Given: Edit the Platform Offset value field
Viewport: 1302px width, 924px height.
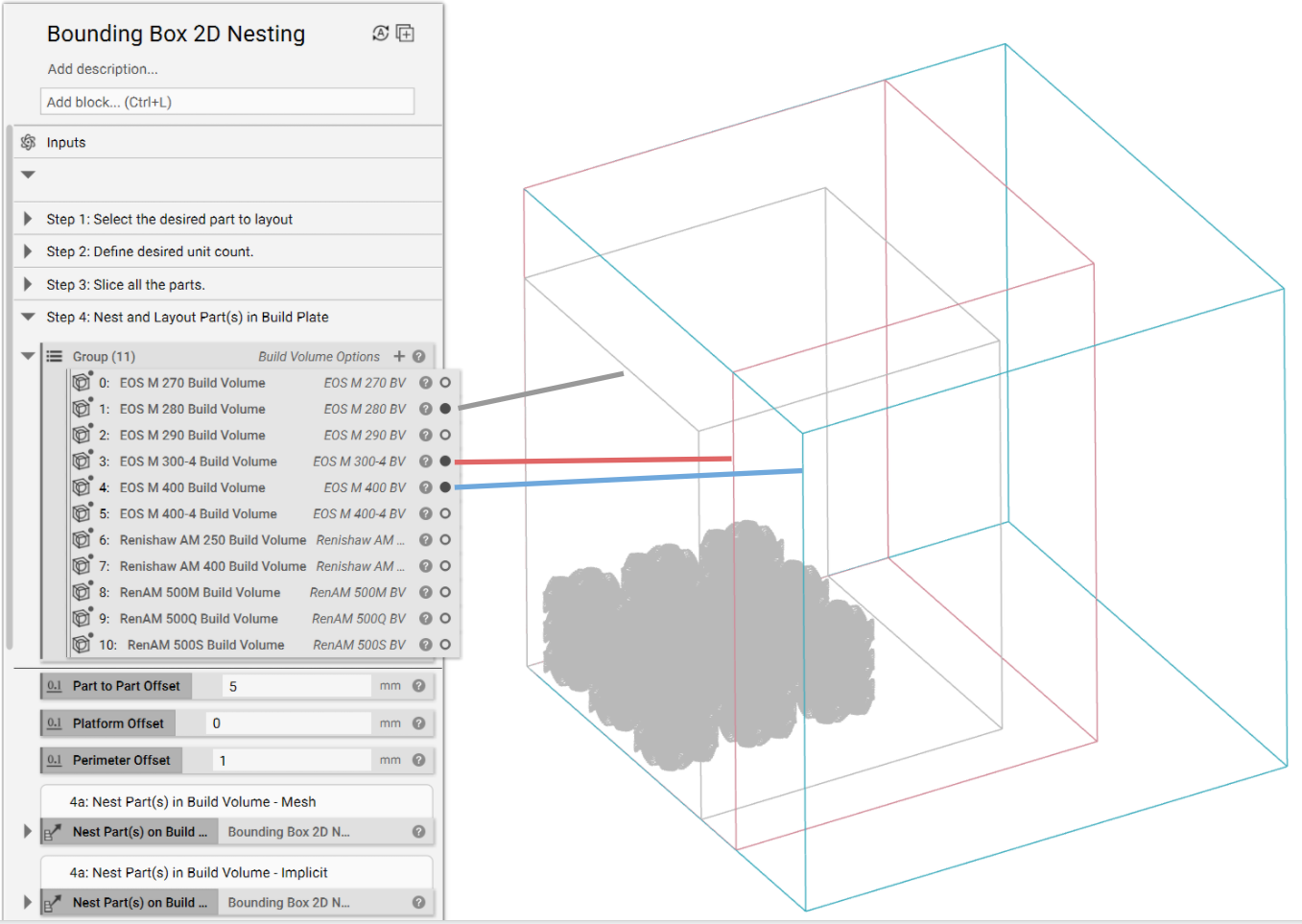Looking at the screenshot, I should pos(289,723).
